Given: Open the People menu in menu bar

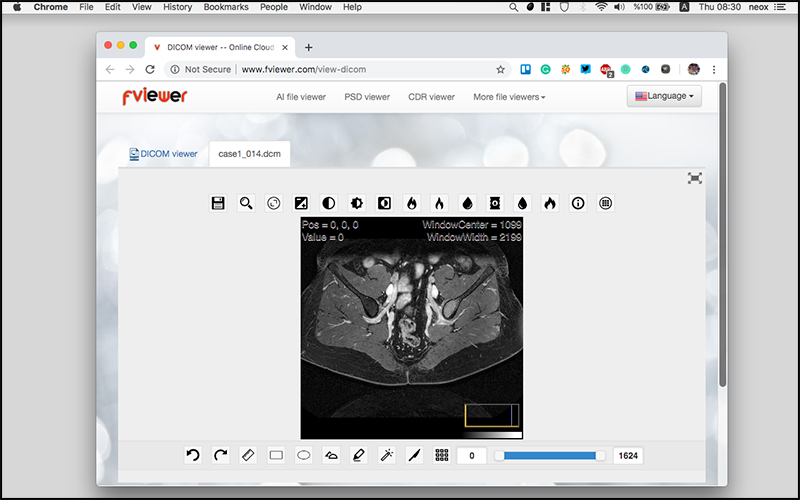Looking at the screenshot, I should click(274, 7).
